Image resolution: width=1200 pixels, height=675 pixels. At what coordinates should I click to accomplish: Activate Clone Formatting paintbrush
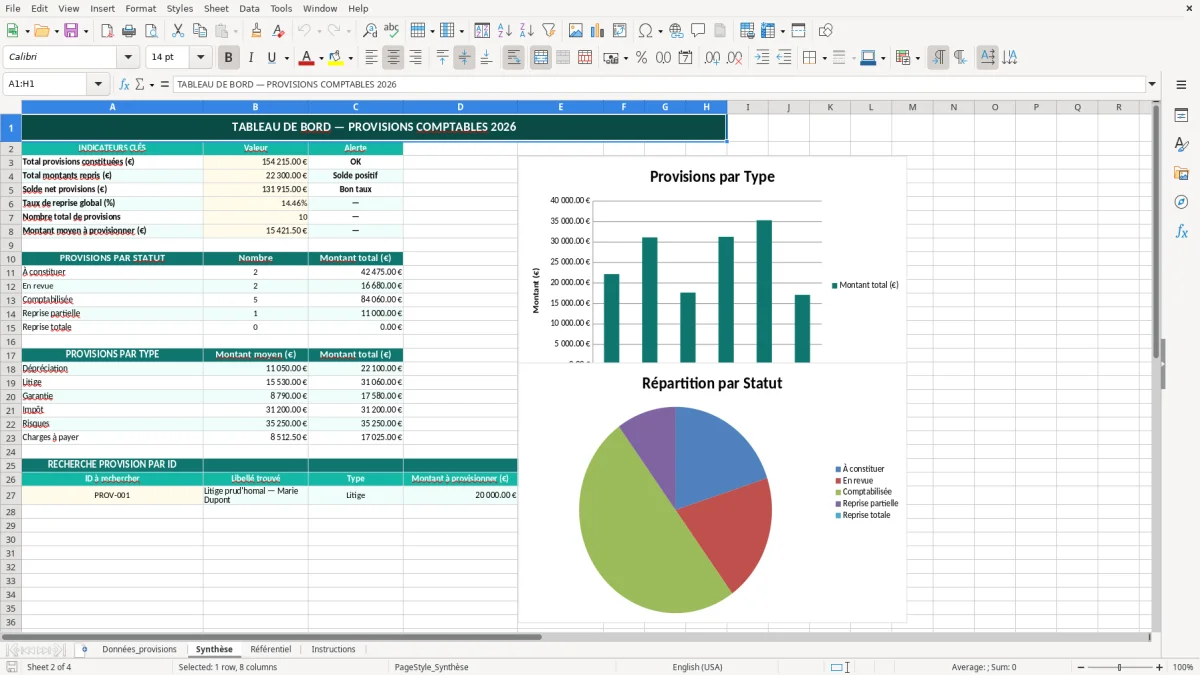click(257, 31)
